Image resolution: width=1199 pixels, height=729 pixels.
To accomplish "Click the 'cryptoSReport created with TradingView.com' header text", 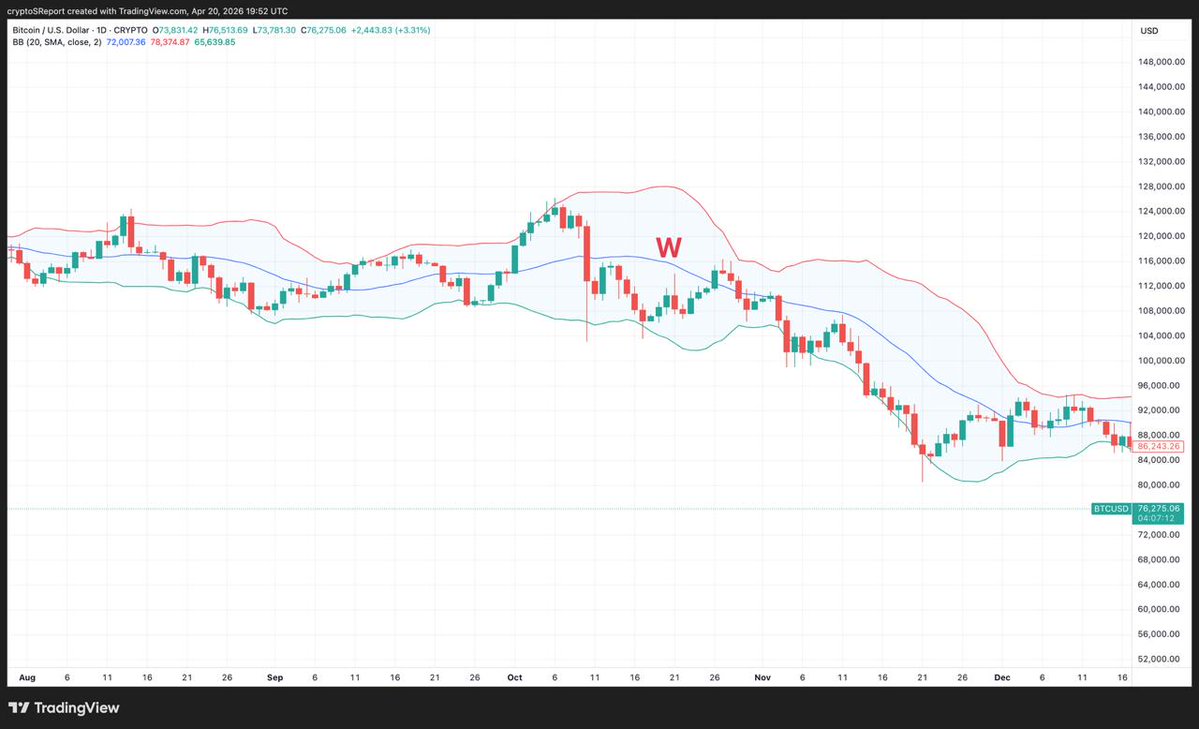I will tap(97, 11).
